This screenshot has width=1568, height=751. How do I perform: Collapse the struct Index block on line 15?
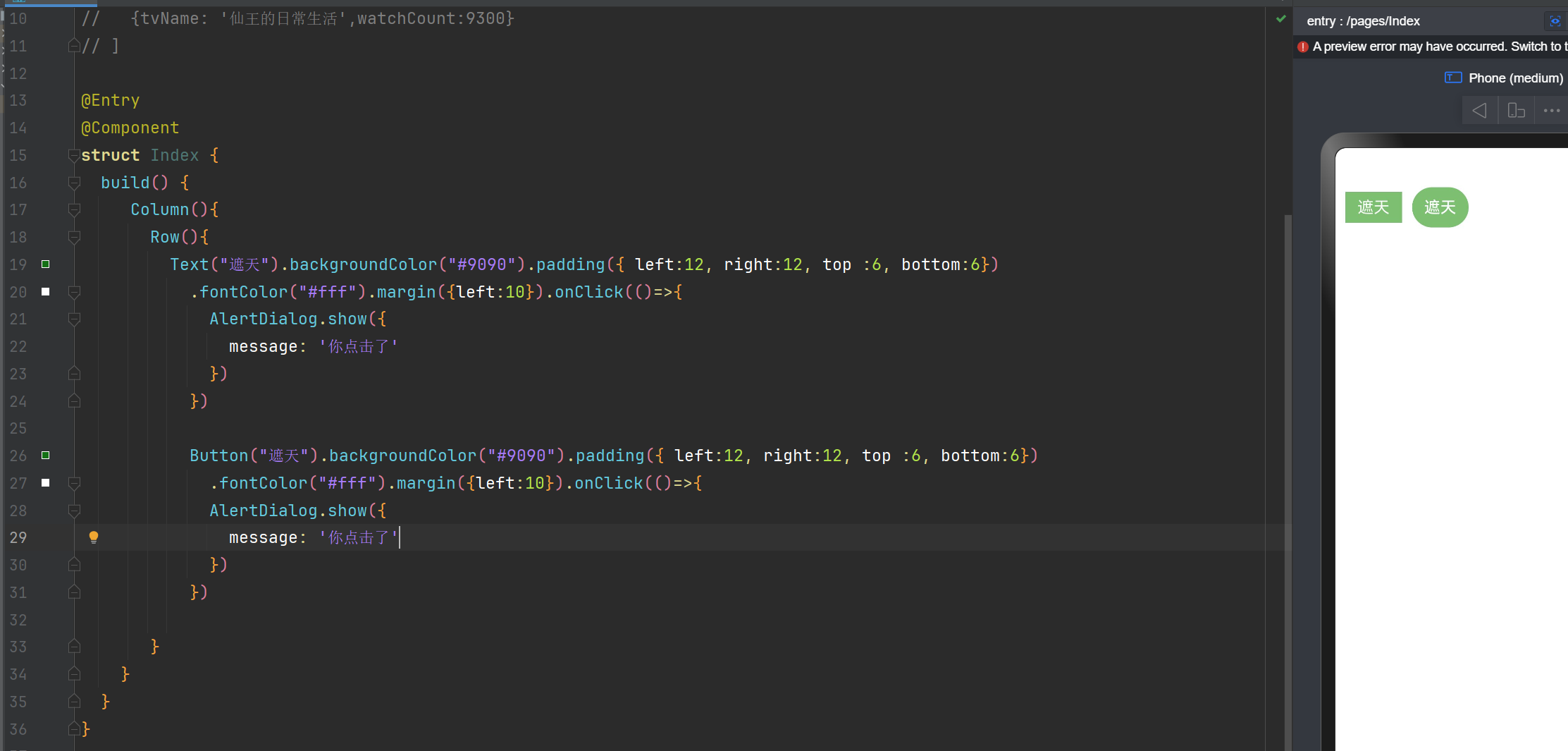pyautogui.click(x=74, y=155)
